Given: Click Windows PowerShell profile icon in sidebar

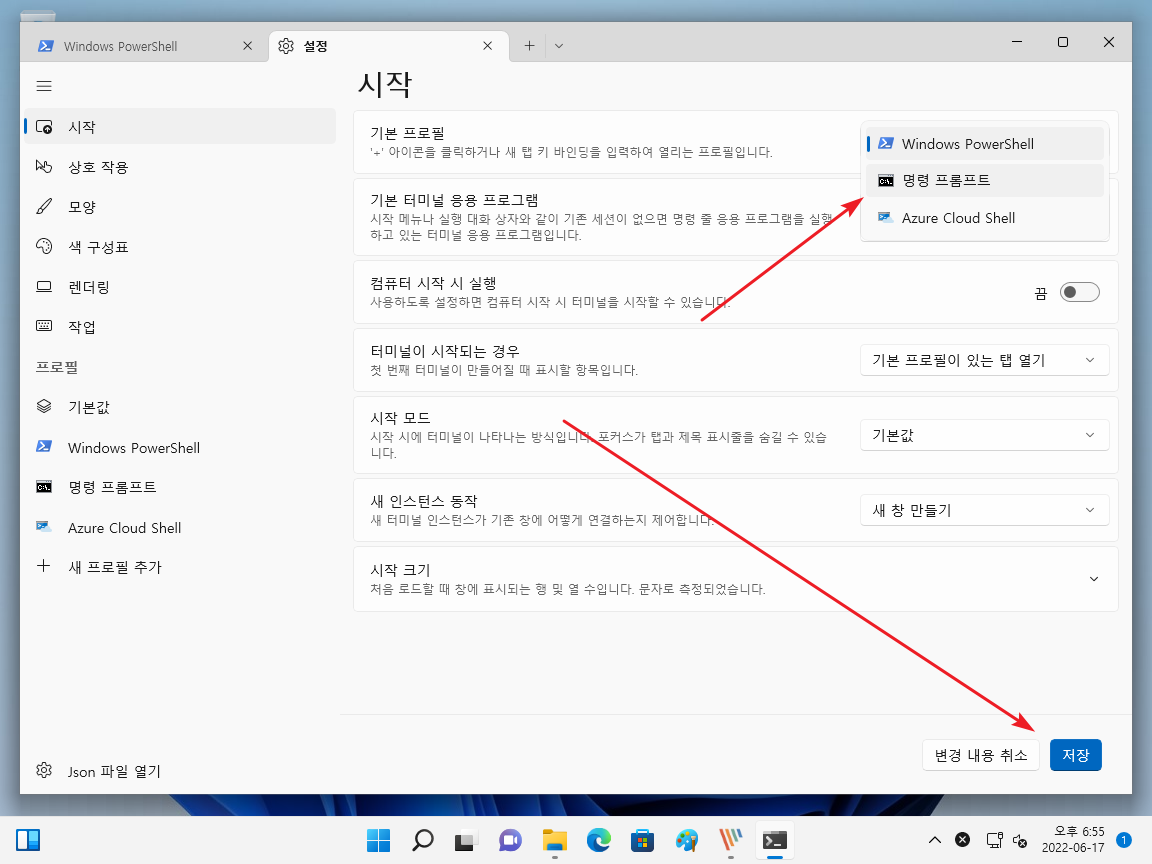Looking at the screenshot, I should click(x=44, y=447).
